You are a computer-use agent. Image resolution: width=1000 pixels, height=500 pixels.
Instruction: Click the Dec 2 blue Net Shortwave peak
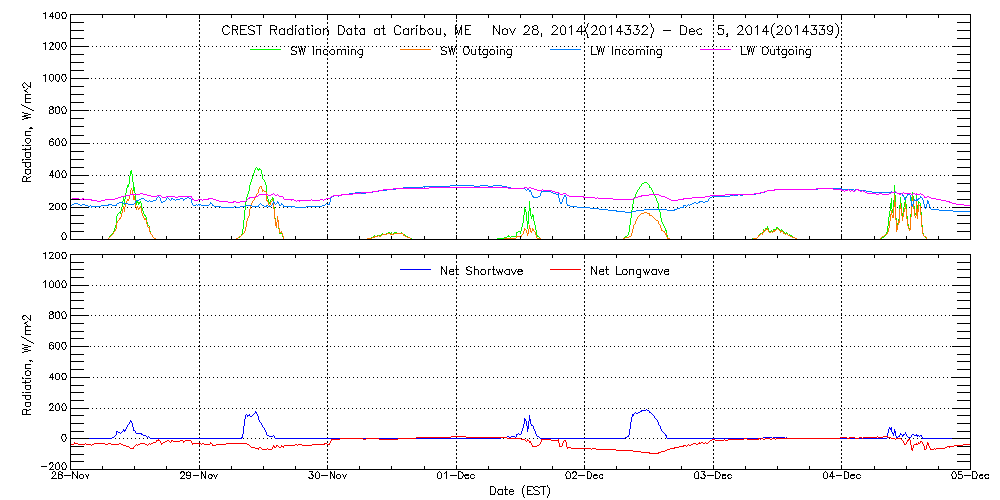(645, 410)
